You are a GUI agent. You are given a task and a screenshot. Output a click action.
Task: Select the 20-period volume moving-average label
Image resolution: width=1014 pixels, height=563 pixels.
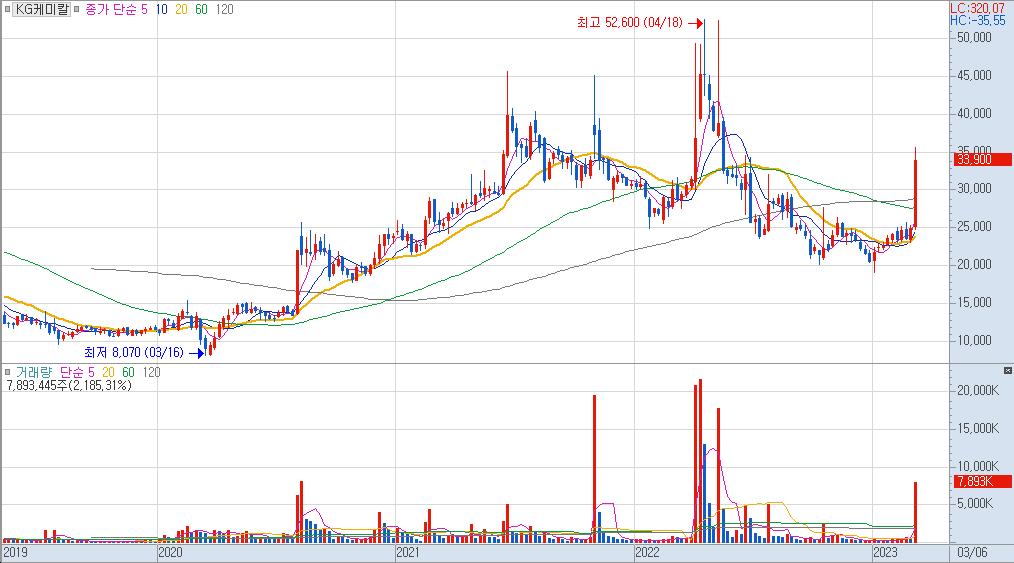(x=108, y=372)
